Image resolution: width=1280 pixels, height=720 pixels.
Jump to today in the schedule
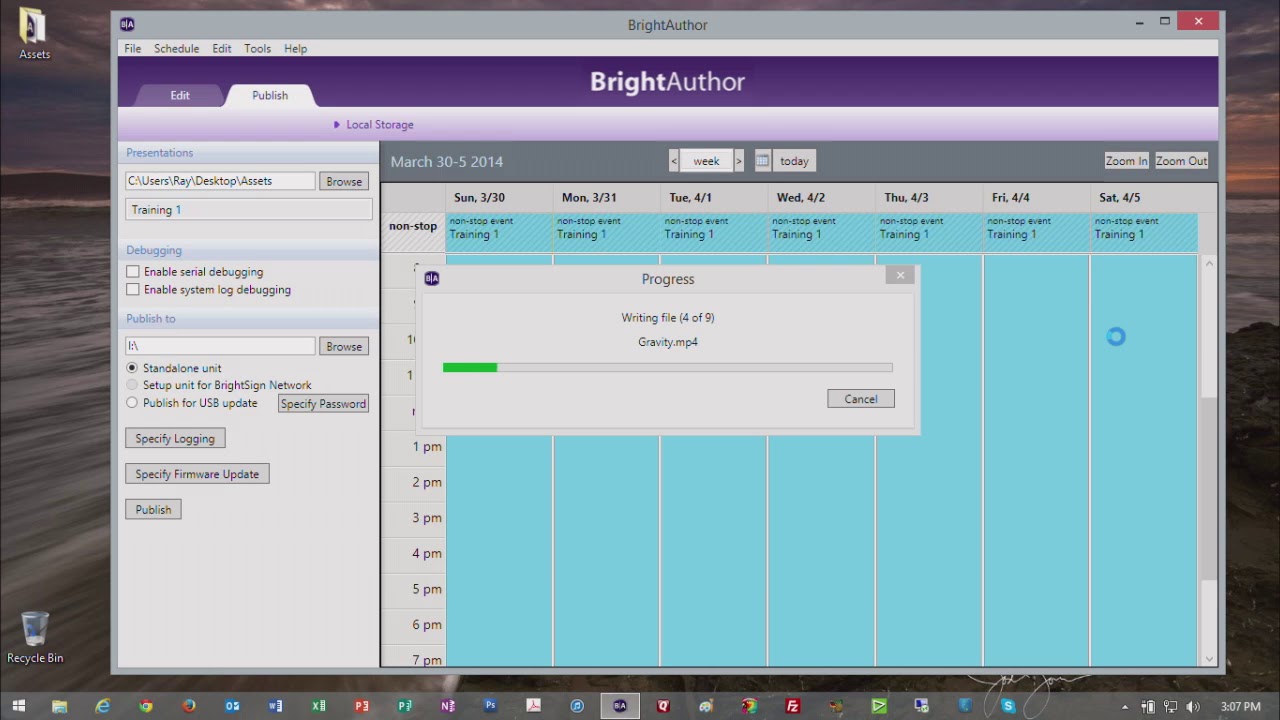click(x=794, y=160)
